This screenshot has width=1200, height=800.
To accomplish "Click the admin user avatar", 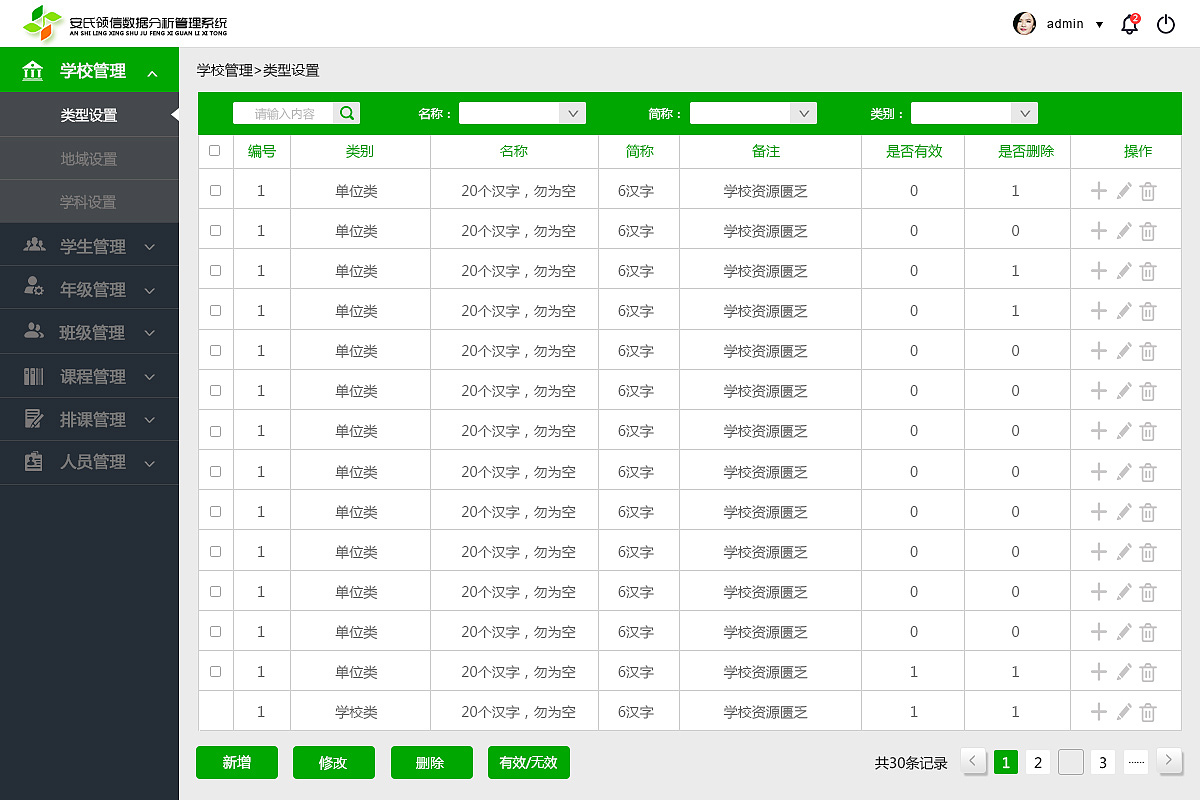I will tap(1024, 23).
